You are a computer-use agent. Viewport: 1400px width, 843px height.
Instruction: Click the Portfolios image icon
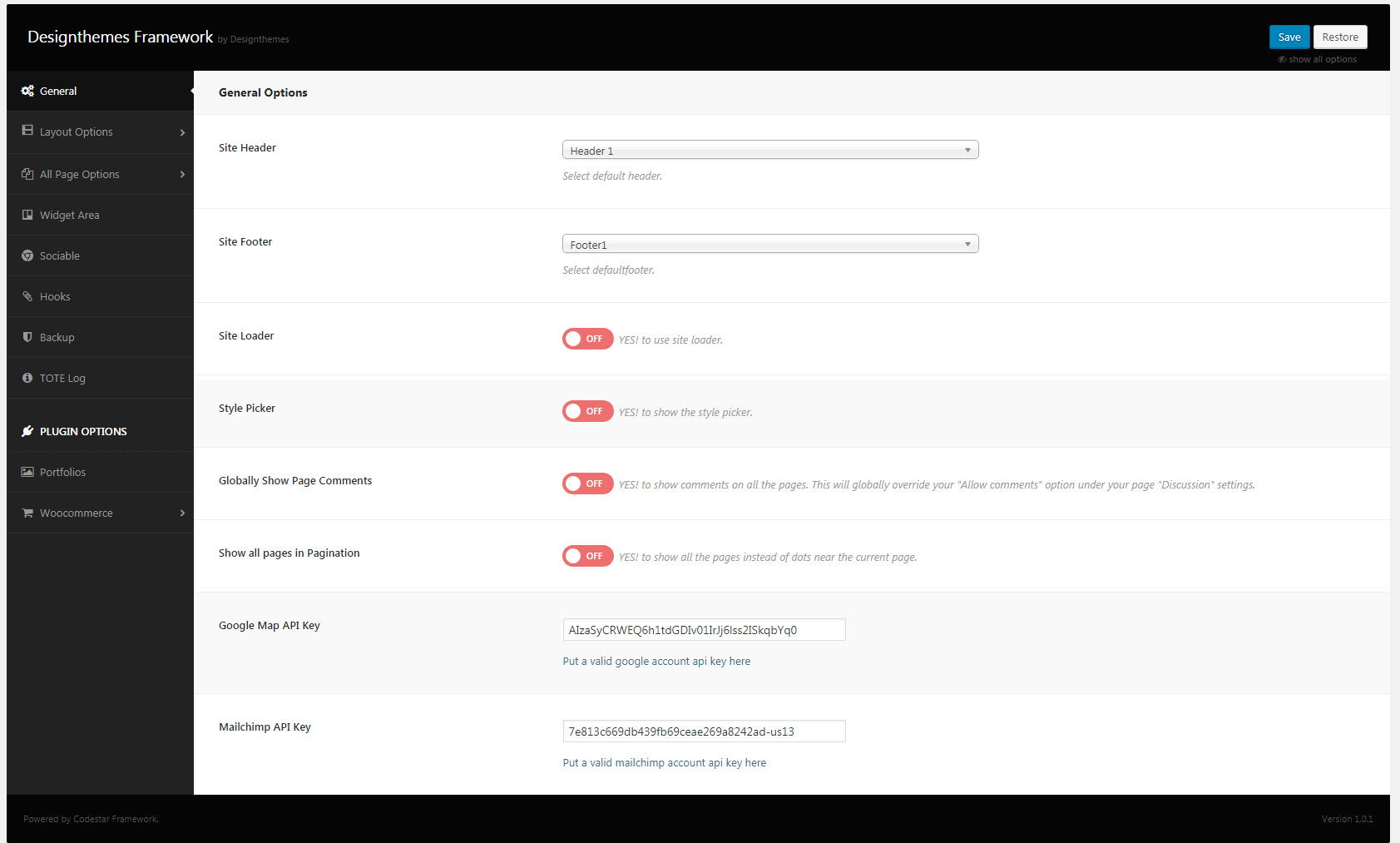(x=27, y=472)
